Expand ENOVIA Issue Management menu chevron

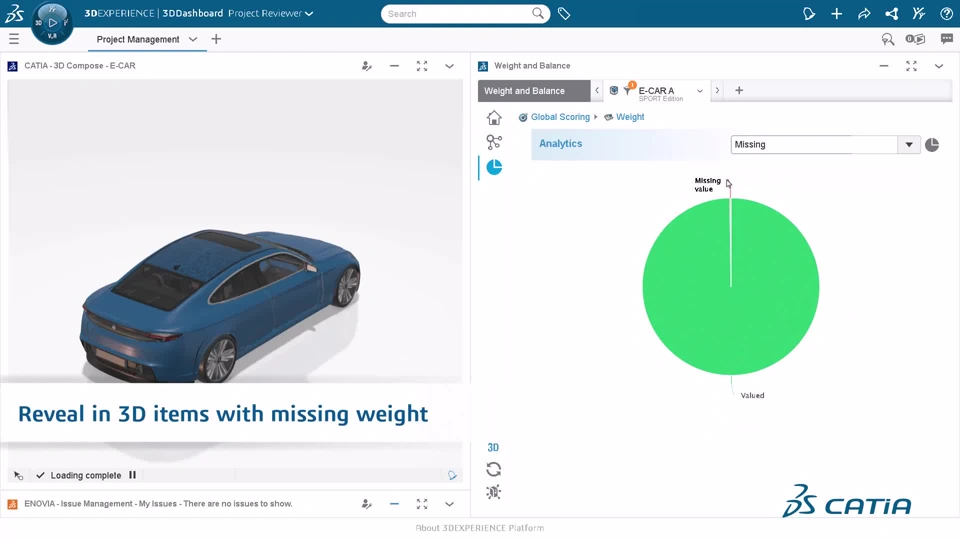coord(449,504)
